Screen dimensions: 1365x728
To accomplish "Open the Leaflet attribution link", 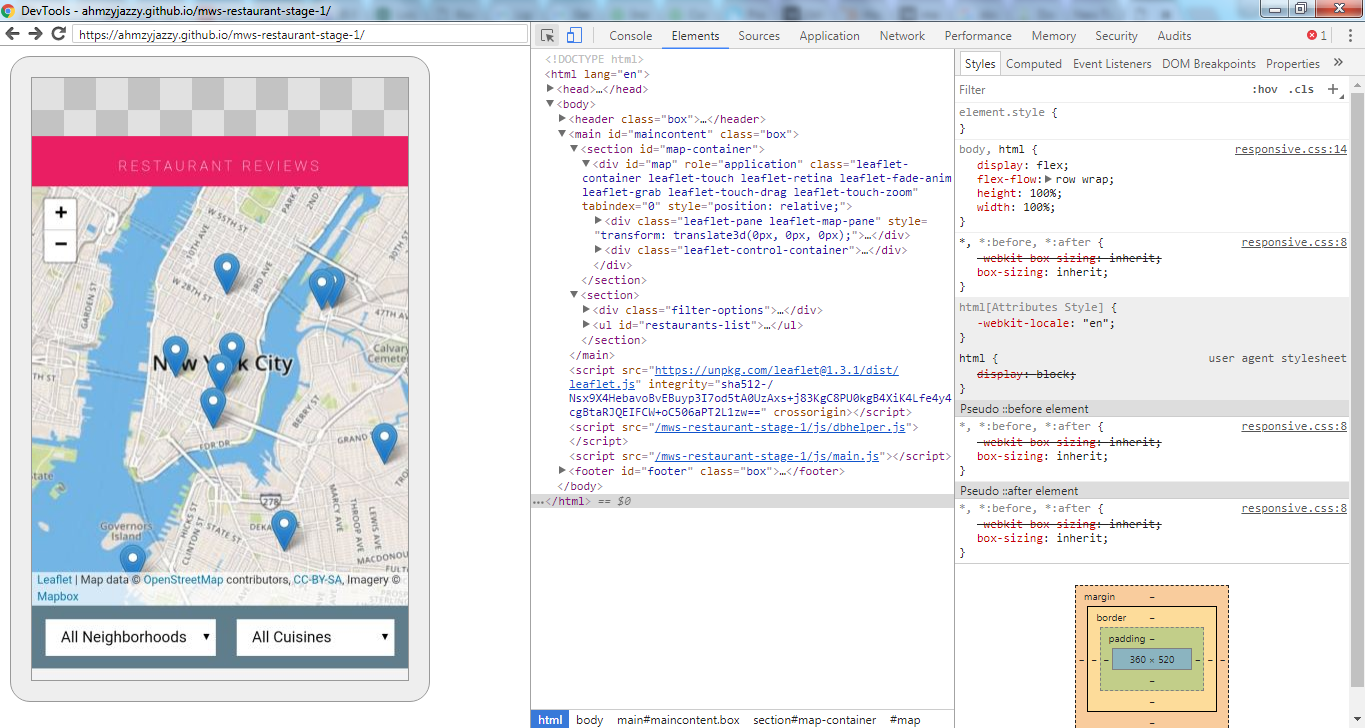I will coord(55,580).
